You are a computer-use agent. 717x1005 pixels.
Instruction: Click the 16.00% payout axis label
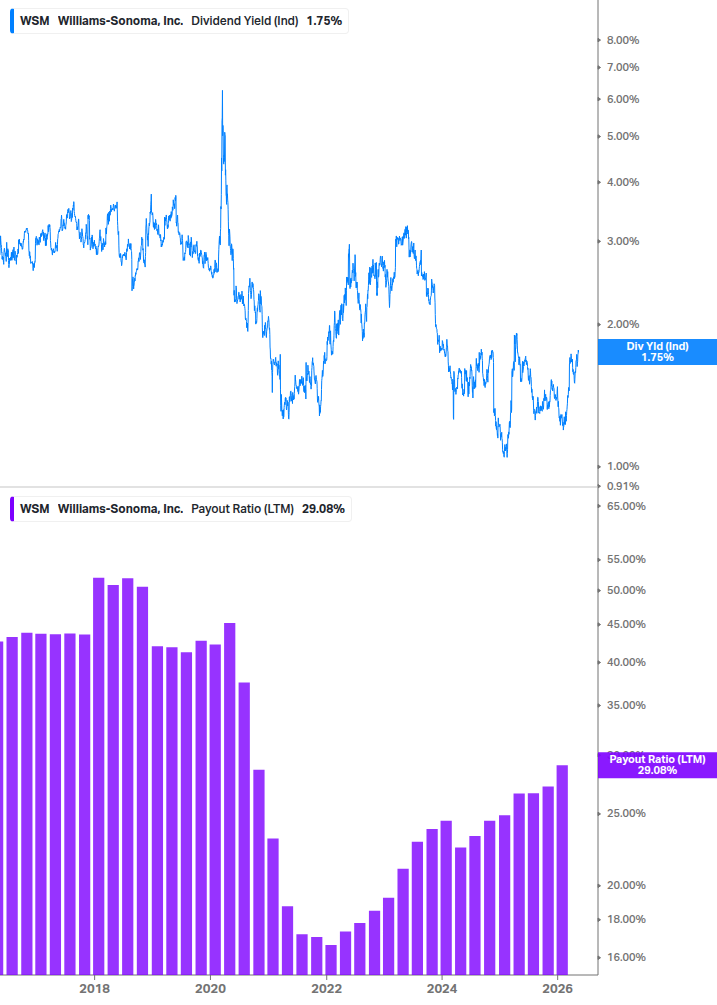(626, 958)
